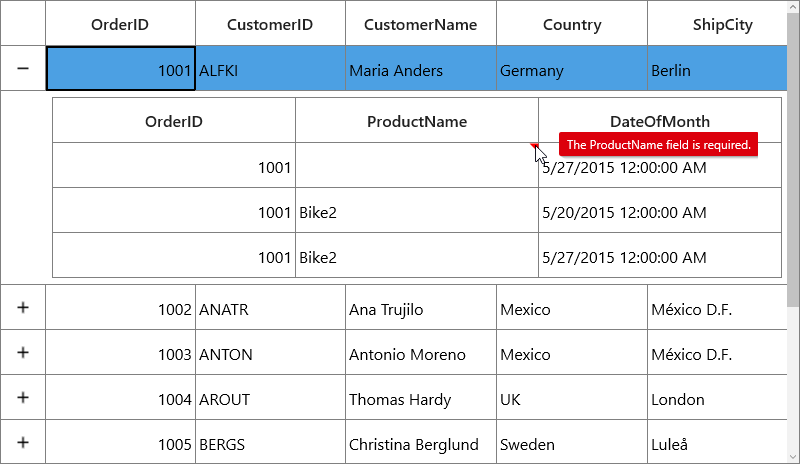
Task: Expand details for order 1003
Action: pyautogui.click(x=23, y=352)
